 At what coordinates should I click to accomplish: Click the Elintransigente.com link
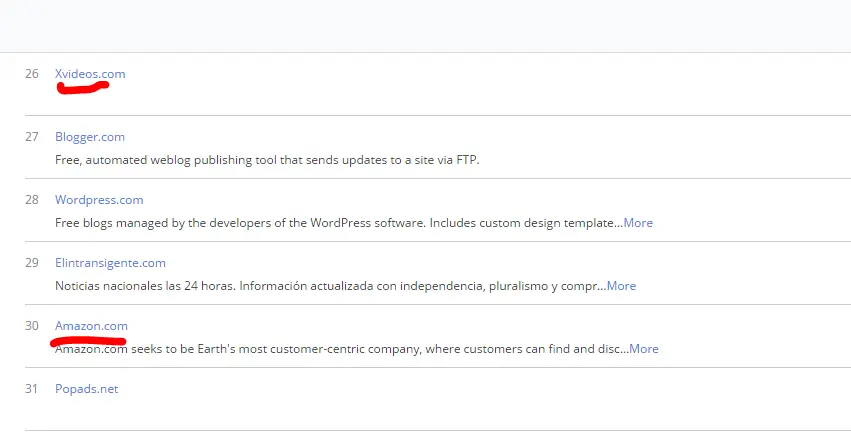[x=110, y=263]
